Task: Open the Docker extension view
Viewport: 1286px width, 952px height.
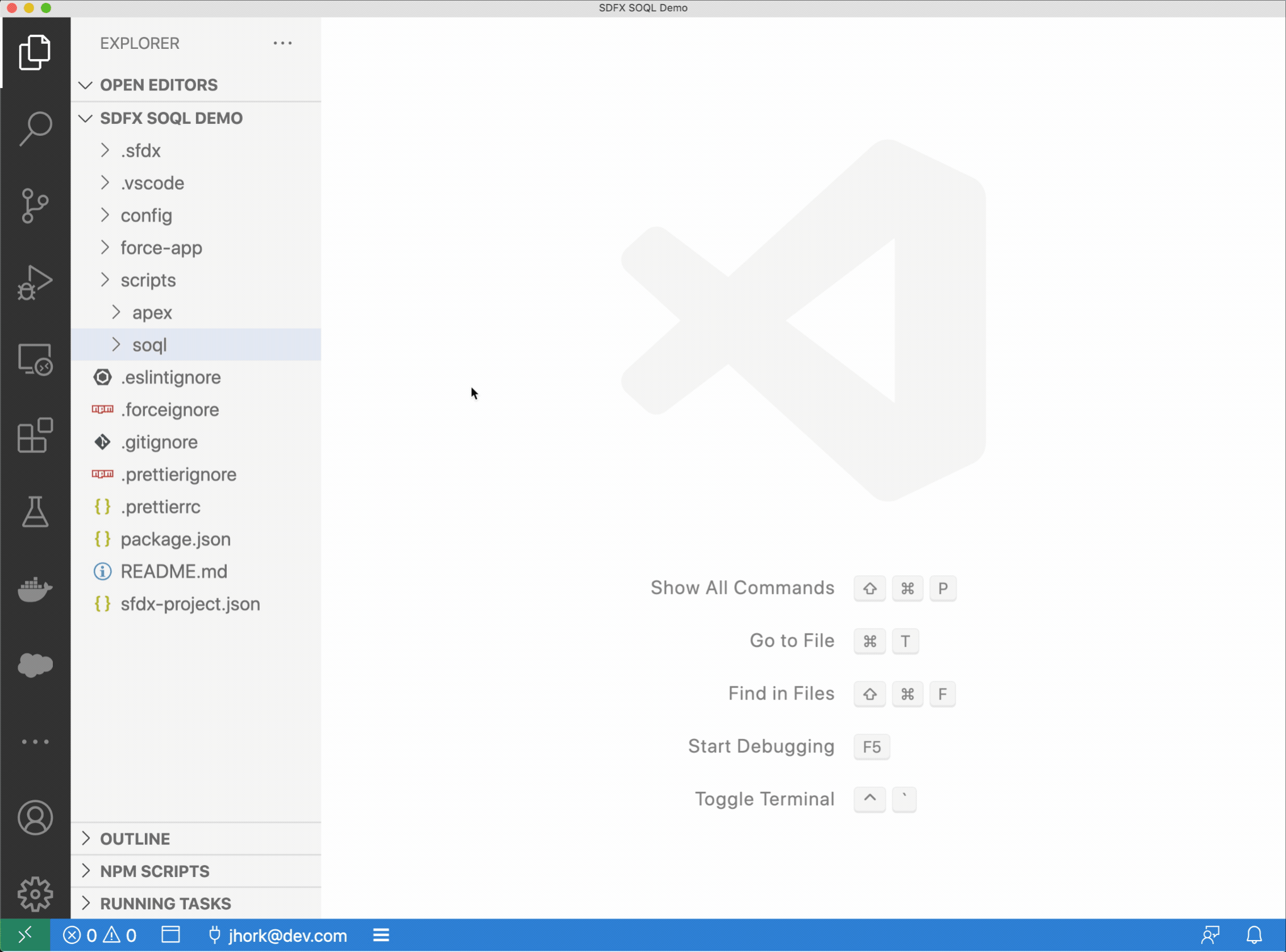Action: pos(35,589)
